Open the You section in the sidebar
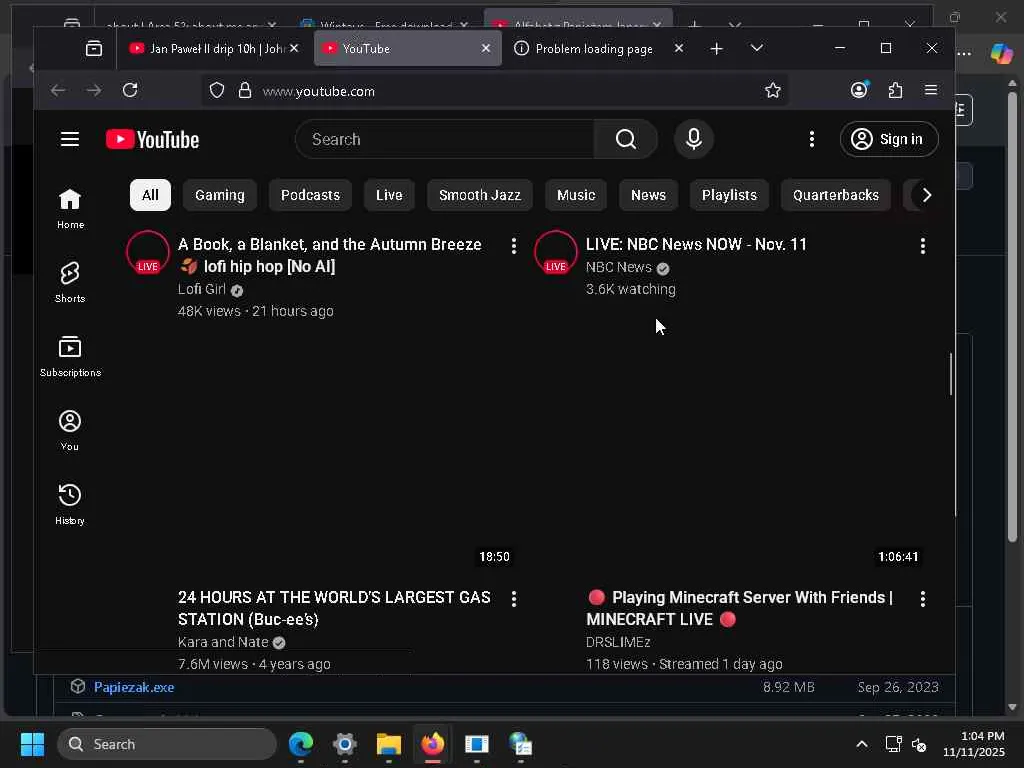The image size is (1024, 768). pyautogui.click(x=70, y=430)
